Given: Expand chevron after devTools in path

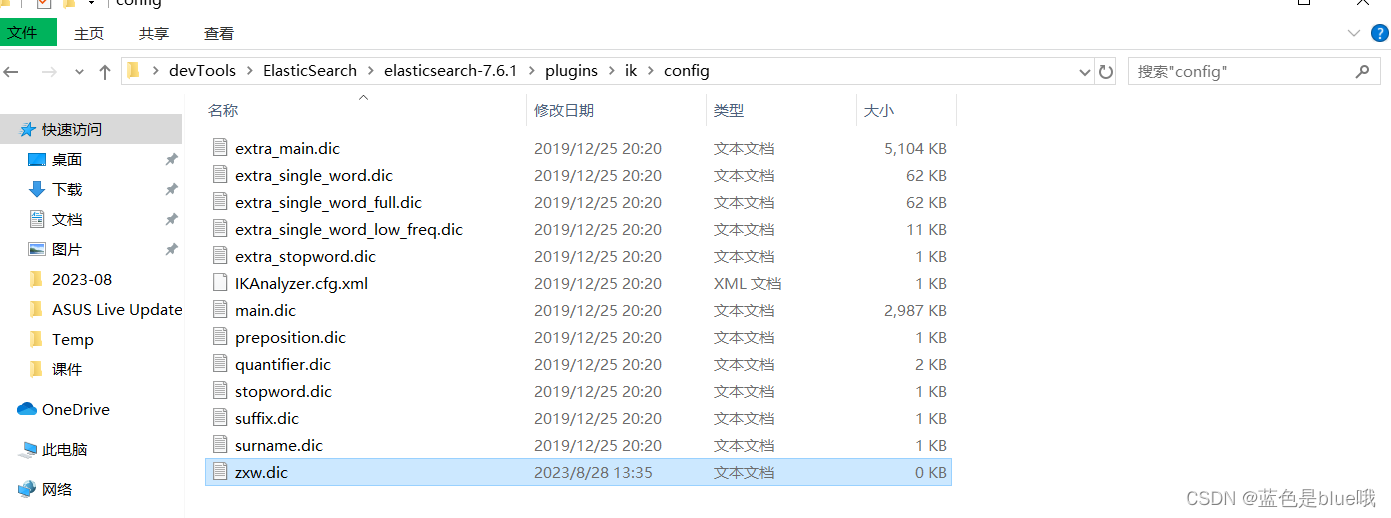Looking at the screenshot, I should [x=250, y=71].
